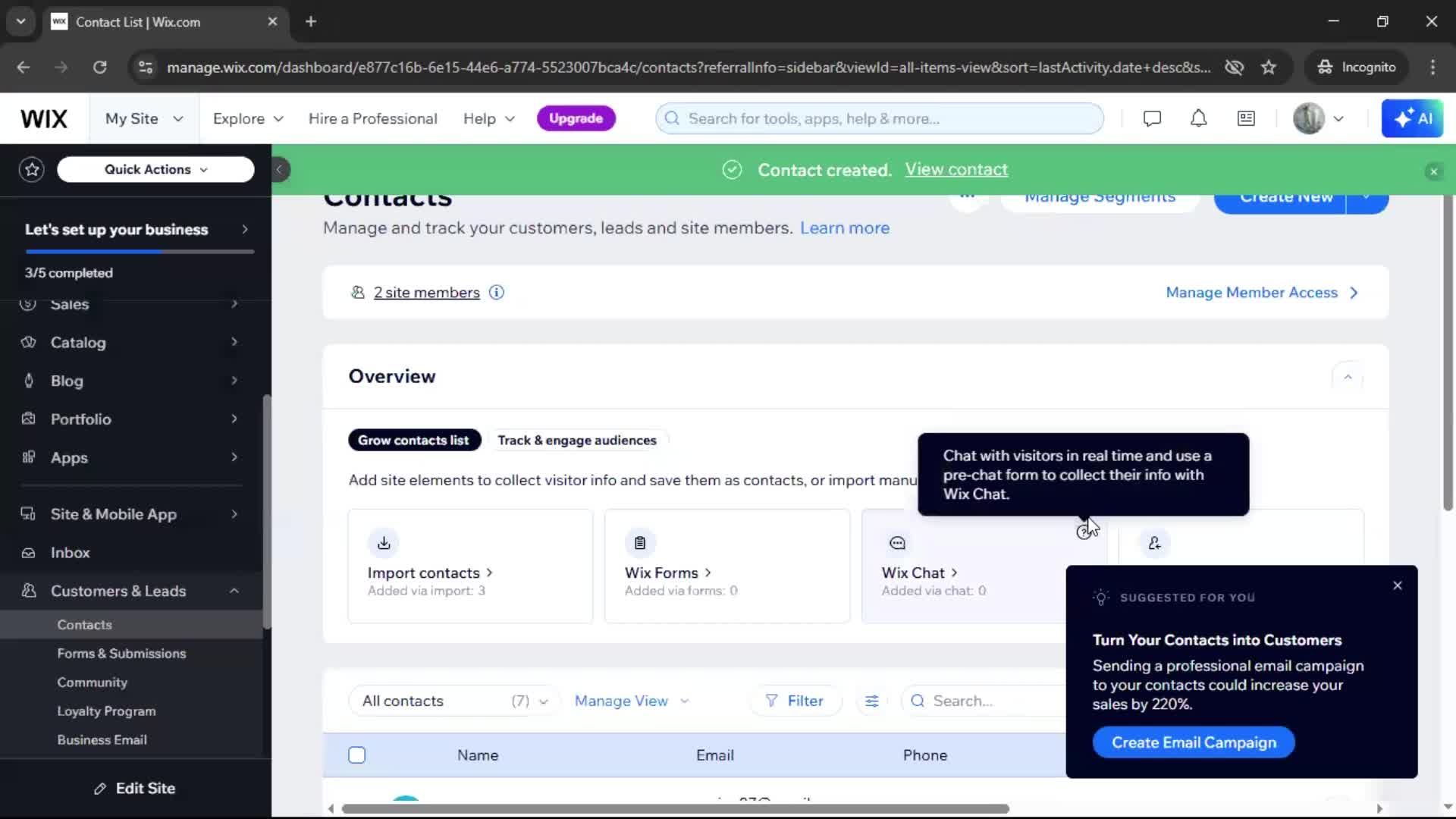Focus the tools and apps search field
Image resolution: width=1456 pixels, height=819 pixels.
coord(880,118)
